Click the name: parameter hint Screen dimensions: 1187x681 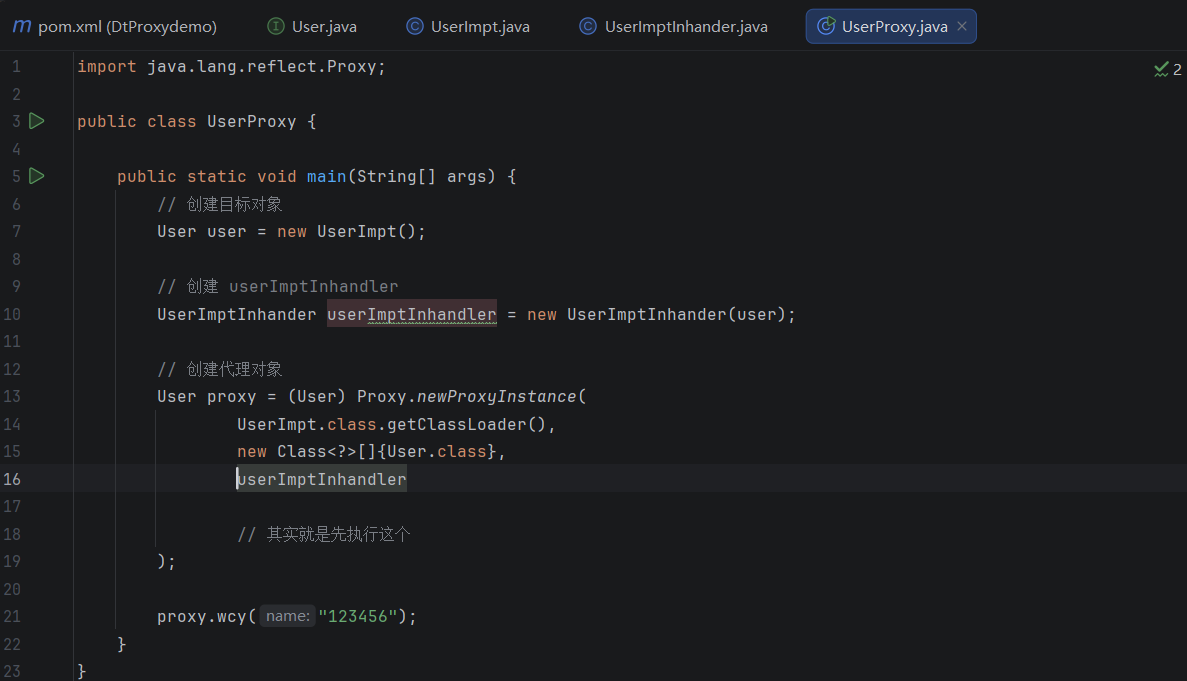pos(288,616)
